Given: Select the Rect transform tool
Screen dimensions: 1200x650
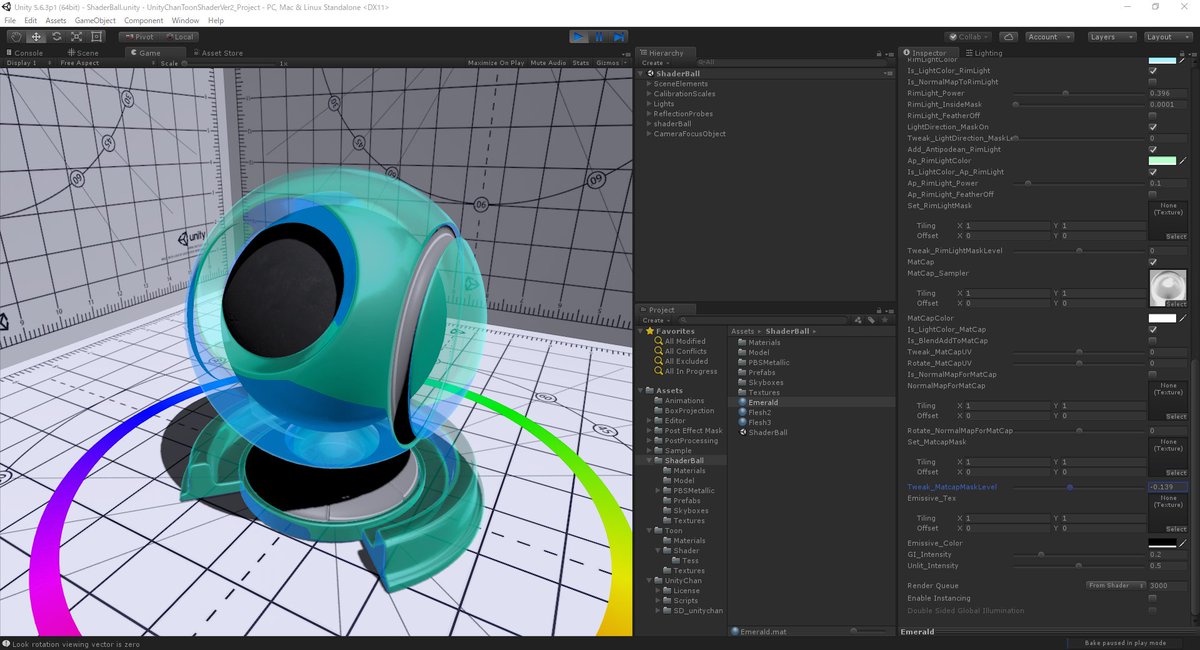Looking at the screenshot, I should point(96,37).
